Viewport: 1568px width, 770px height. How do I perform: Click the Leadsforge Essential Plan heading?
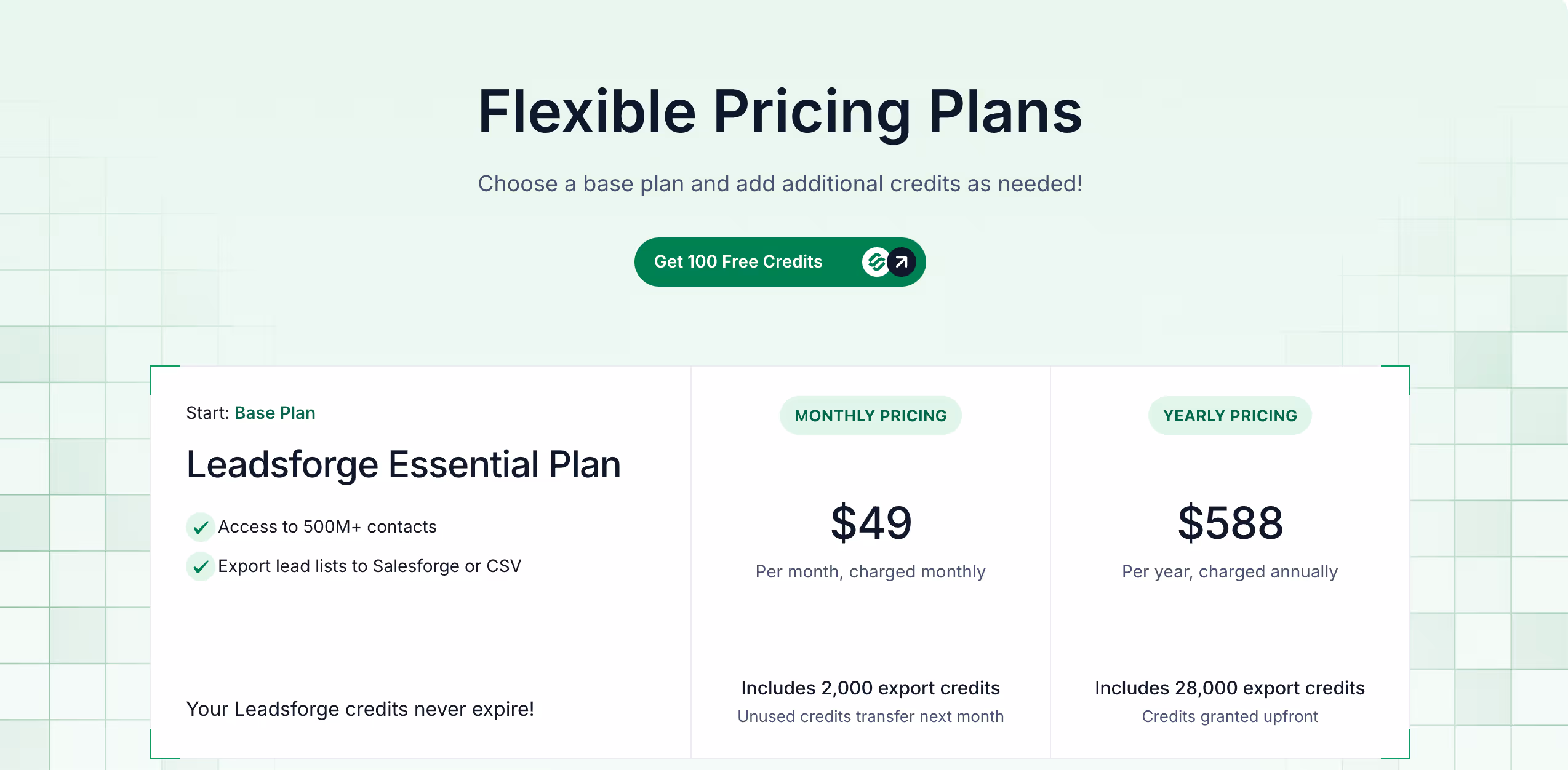[x=404, y=464]
